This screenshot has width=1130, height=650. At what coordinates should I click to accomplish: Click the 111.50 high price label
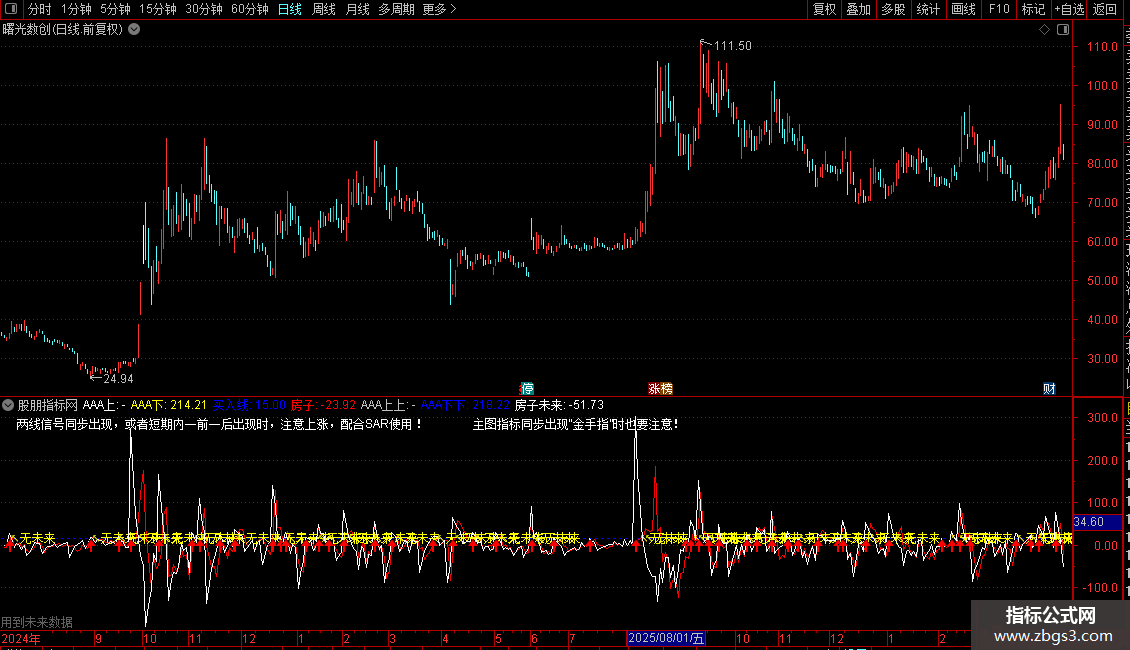point(732,45)
